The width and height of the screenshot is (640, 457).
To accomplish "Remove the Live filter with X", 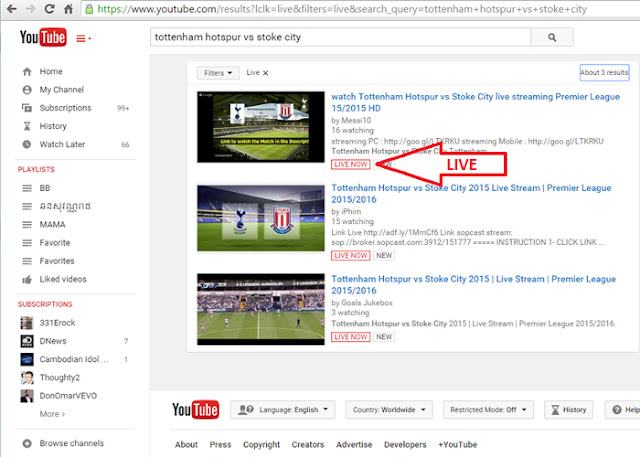I will pyautogui.click(x=265, y=73).
